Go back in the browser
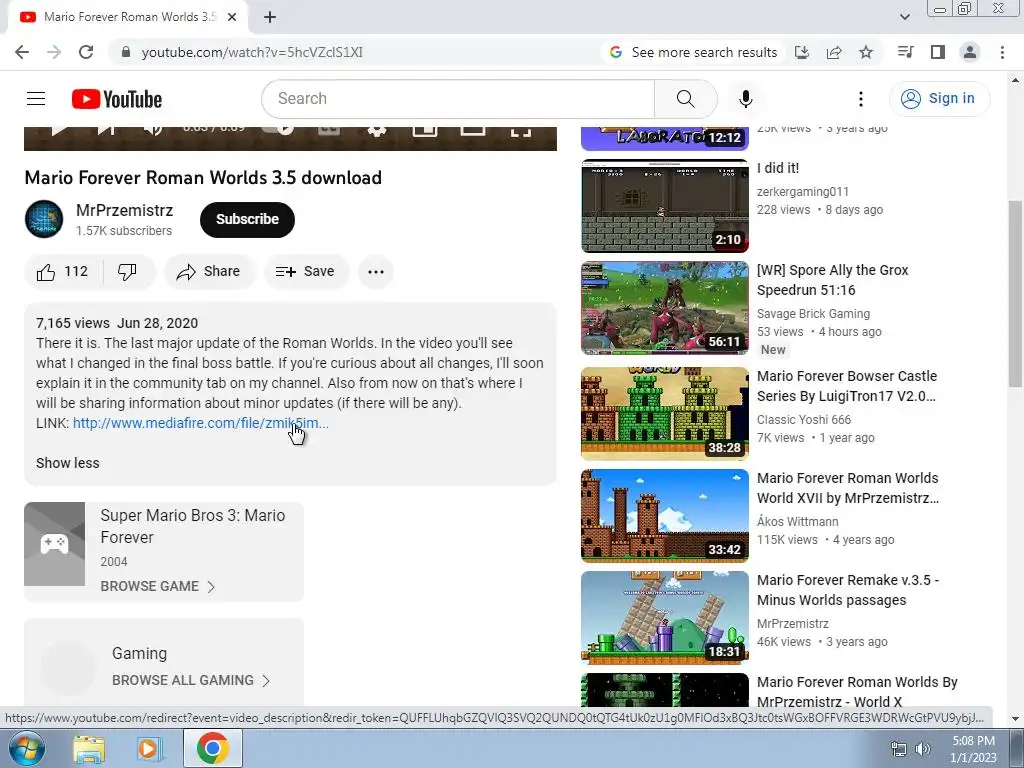Viewport: 1024px width, 768px height. pos(22,52)
